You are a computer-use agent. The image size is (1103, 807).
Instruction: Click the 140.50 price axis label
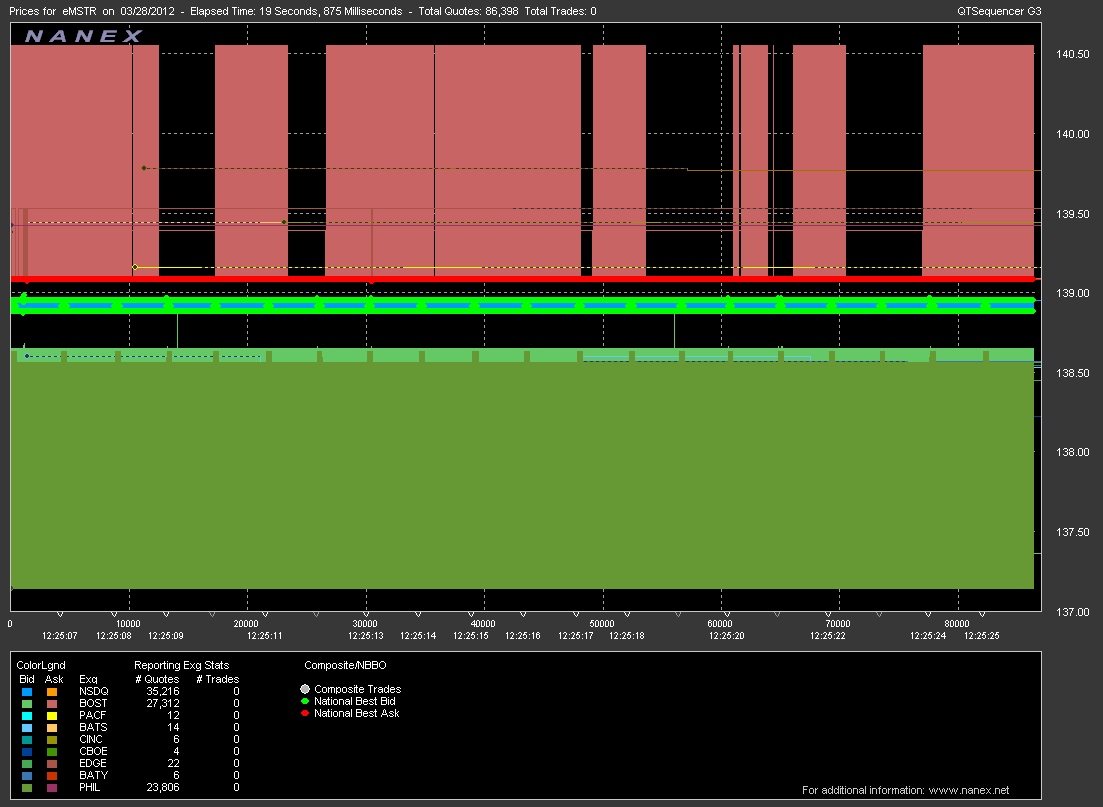(1073, 54)
